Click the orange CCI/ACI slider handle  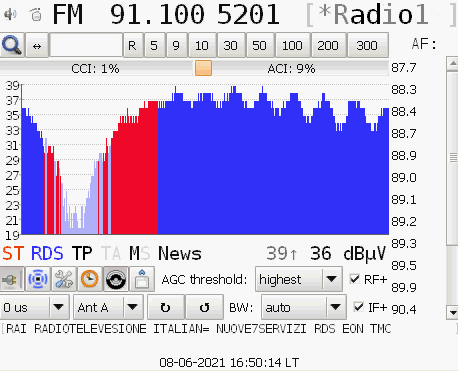pyautogui.click(x=203, y=68)
